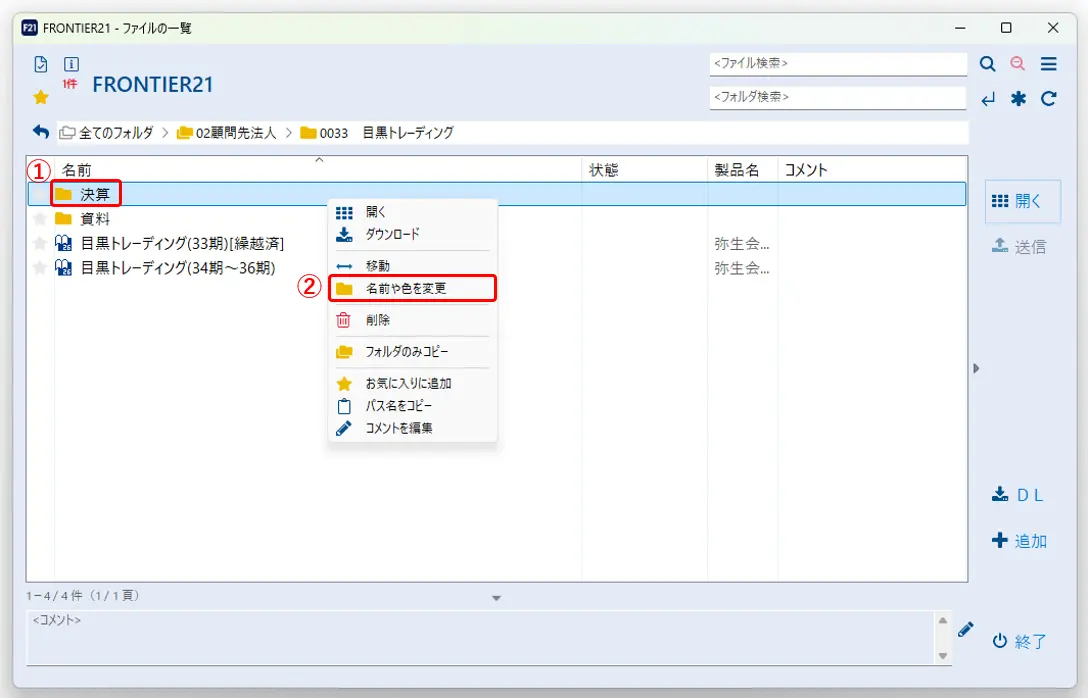This screenshot has width=1088, height=698.
Task: Click the enter-arrow icon beside folder search
Action: tap(988, 99)
